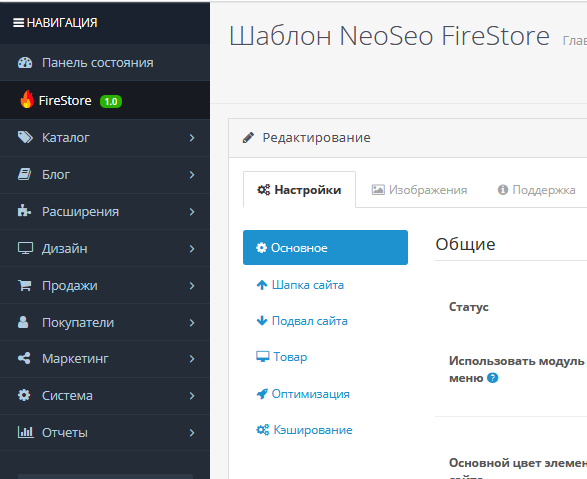Click the Блог book icon

(25, 174)
